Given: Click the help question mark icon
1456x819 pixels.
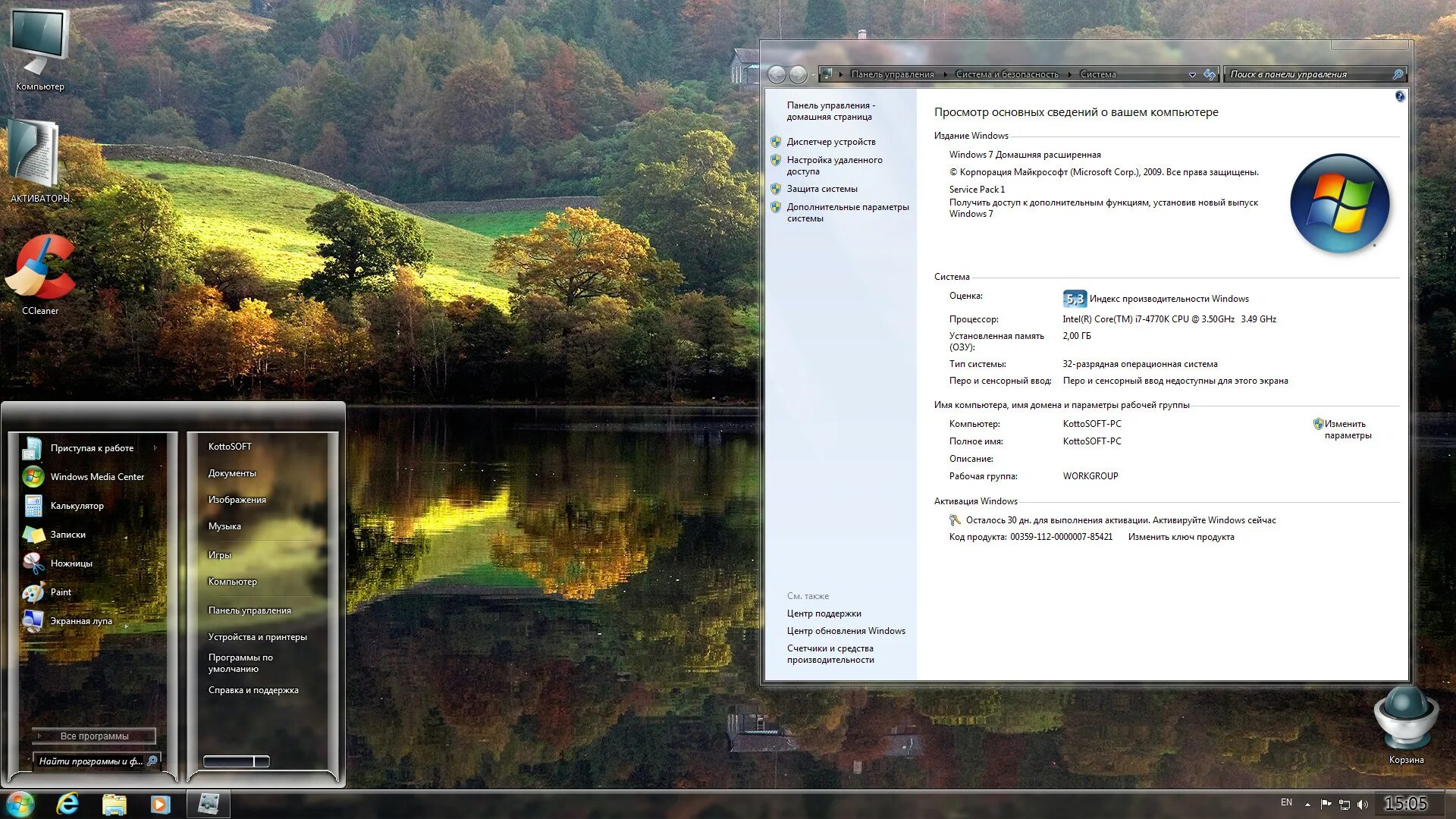Looking at the screenshot, I should coord(1399,96).
